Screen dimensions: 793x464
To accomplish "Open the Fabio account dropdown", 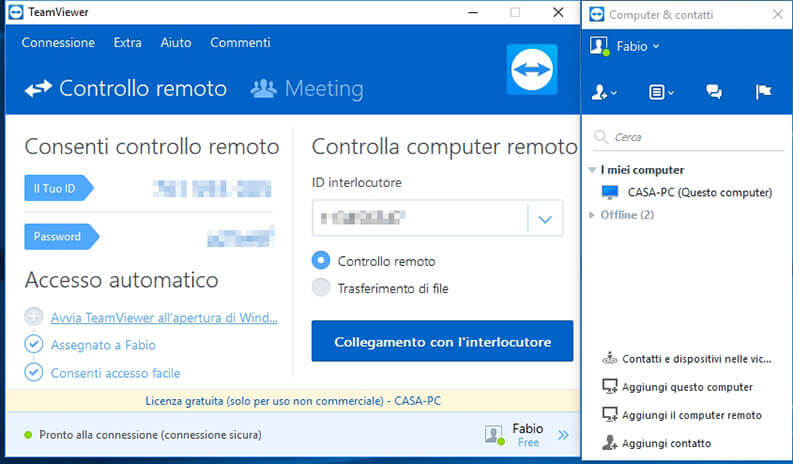I will pos(637,46).
